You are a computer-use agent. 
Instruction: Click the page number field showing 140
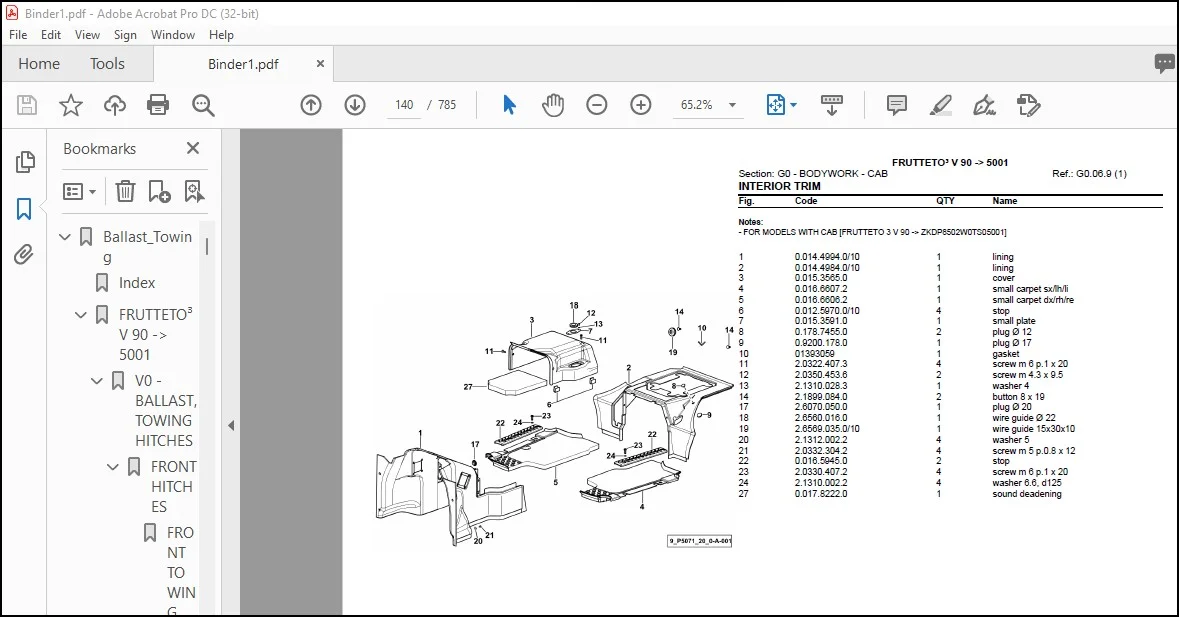pos(405,105)
